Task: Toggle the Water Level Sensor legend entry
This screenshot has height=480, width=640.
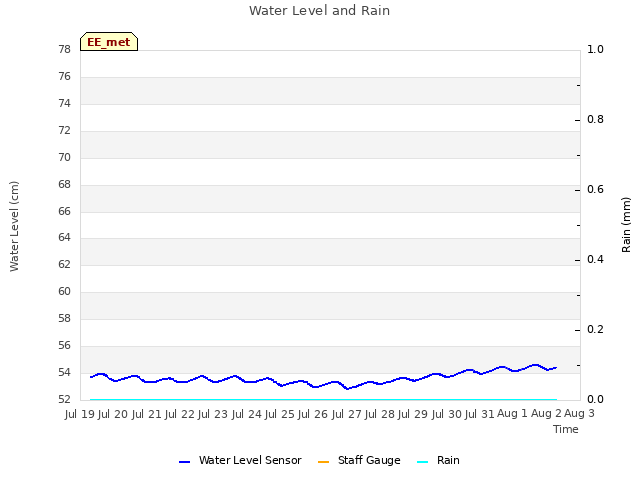Action: coord(240,460)
